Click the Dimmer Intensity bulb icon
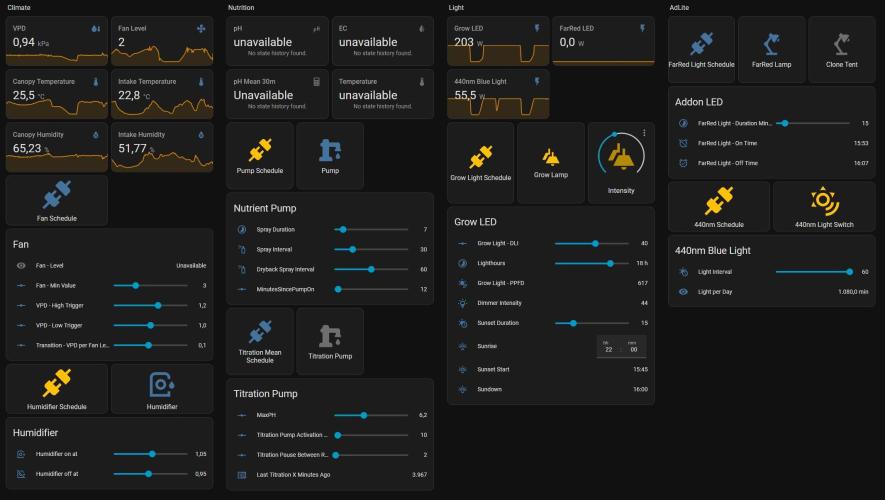This screenshot has height=500, width=885. pyautogui.click(x=462, y=303)
